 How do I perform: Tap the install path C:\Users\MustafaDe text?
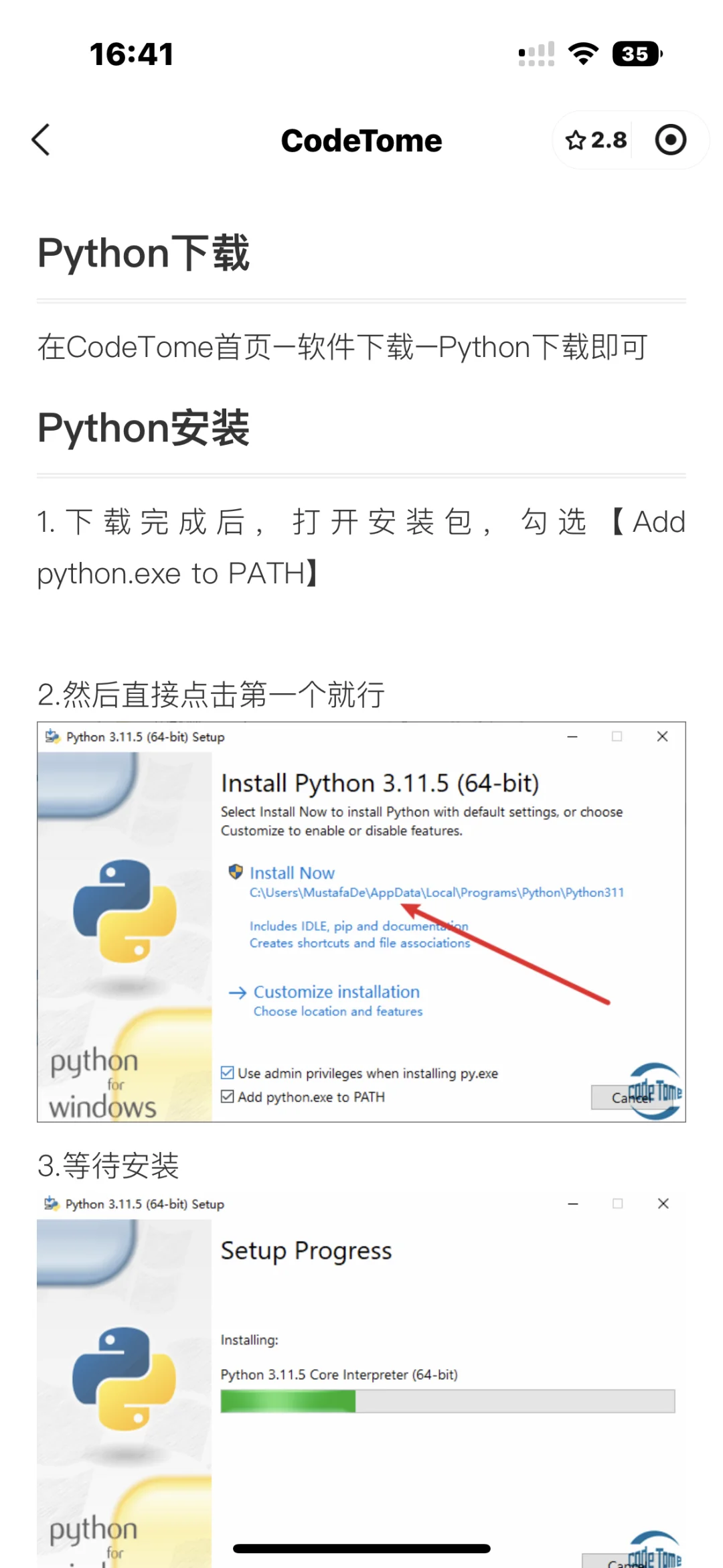tap(436, 893)
